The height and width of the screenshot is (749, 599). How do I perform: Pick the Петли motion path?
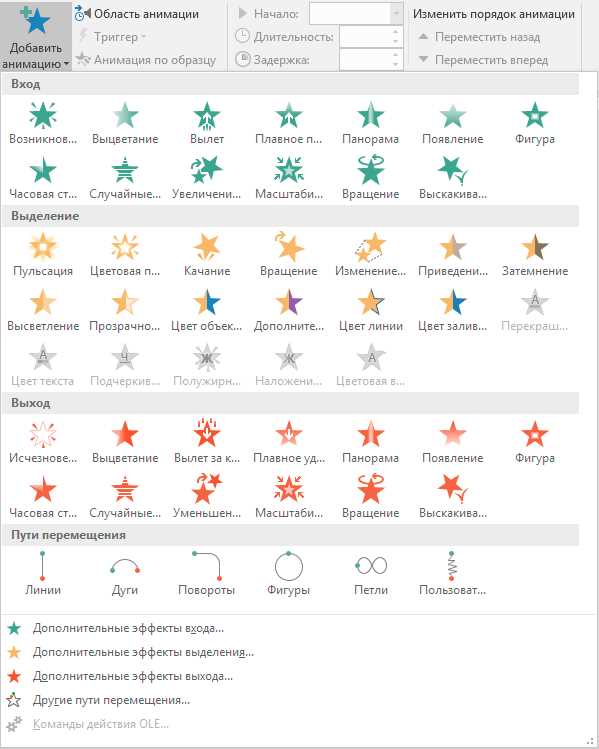coord(371,574)
